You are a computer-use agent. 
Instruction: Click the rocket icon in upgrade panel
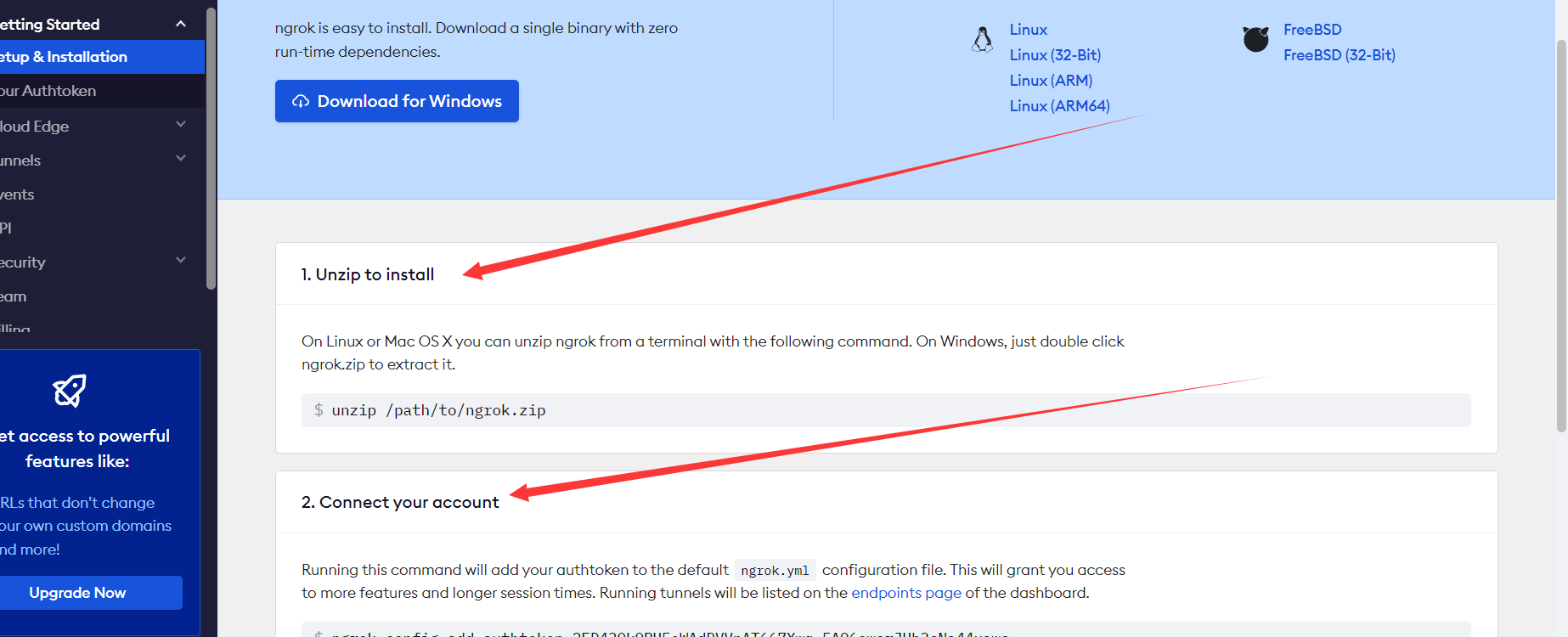pyautogui.click(x=70, y=391)
